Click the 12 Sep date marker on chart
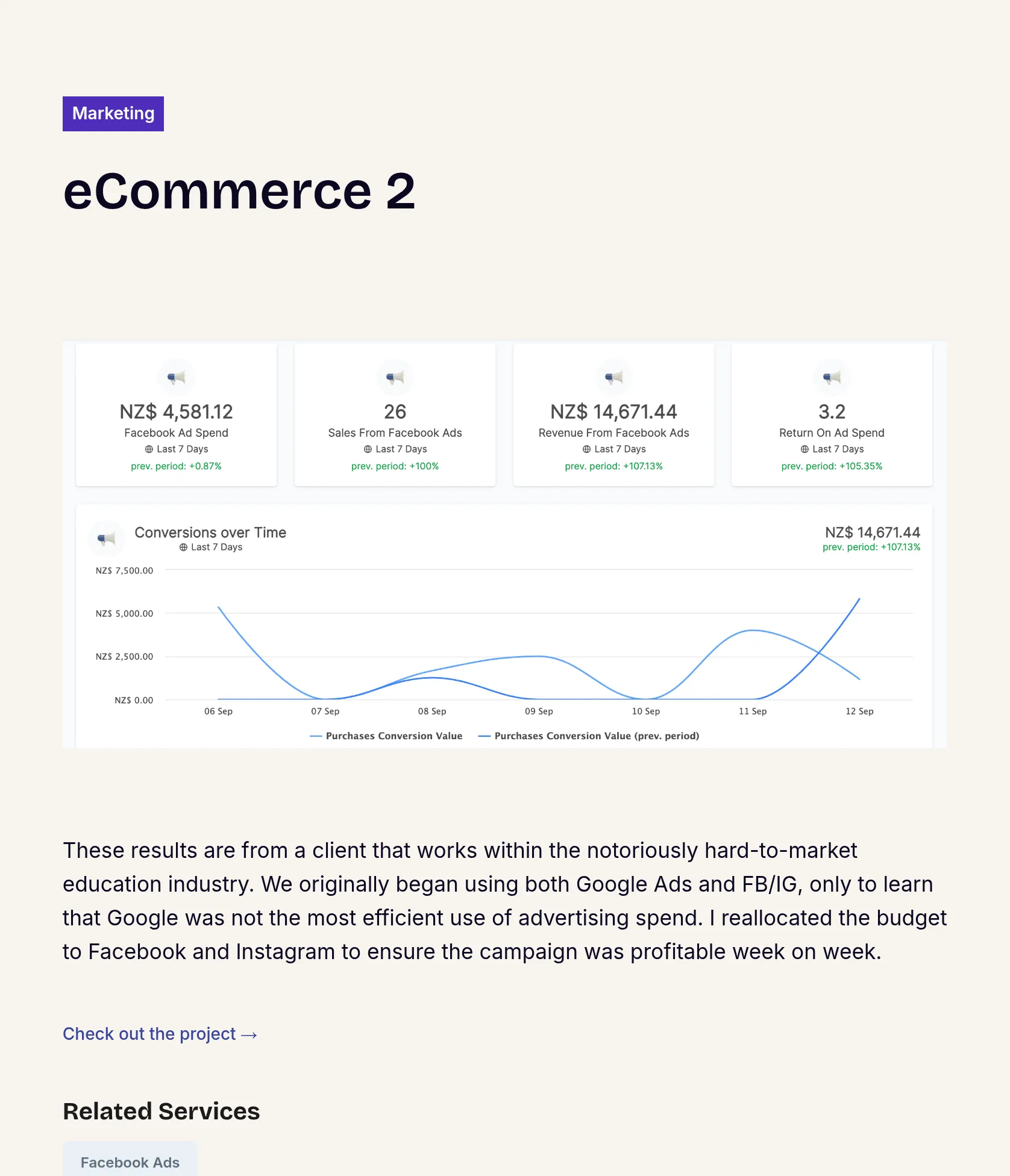1010x1176 pixels. click(x=859, y=712)
